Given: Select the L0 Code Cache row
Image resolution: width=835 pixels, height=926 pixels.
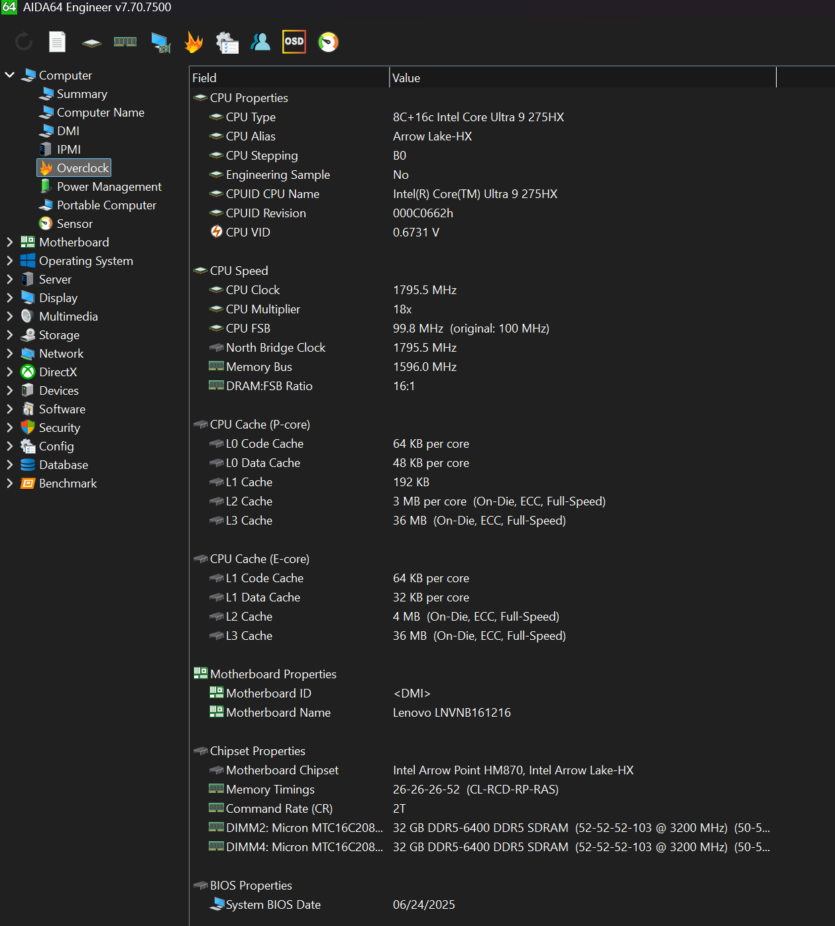Looking at the screenshot, I should [483, 444].
